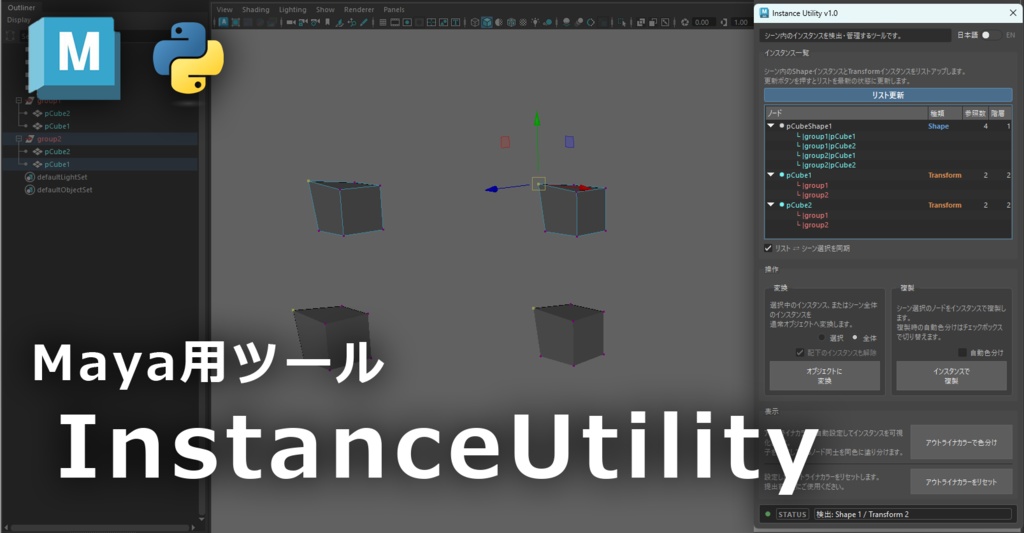1024x533 pixels.
Task: Click the アウトライナカラーで色分け button
Action: (x=961, y=442)
